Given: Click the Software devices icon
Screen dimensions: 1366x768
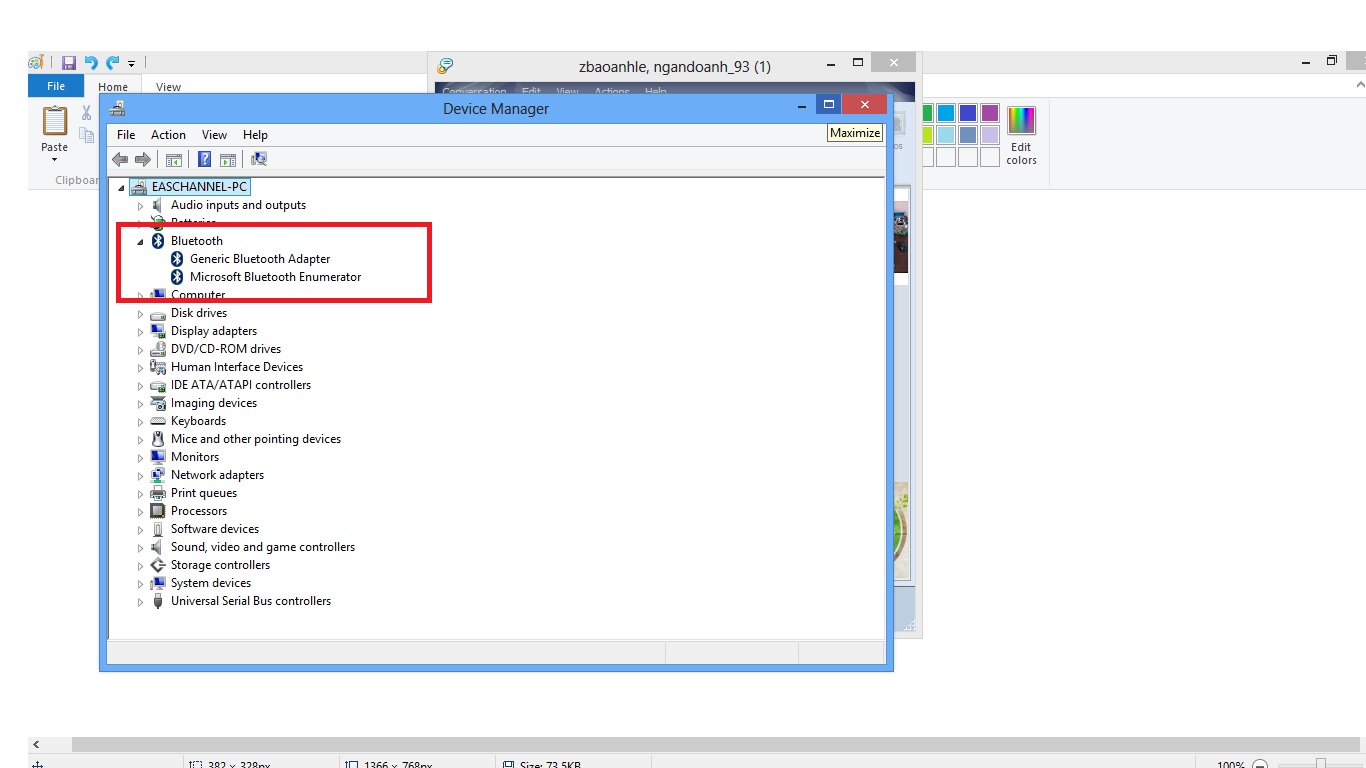Looking at the screenshot, I should [x=158, y=529].
